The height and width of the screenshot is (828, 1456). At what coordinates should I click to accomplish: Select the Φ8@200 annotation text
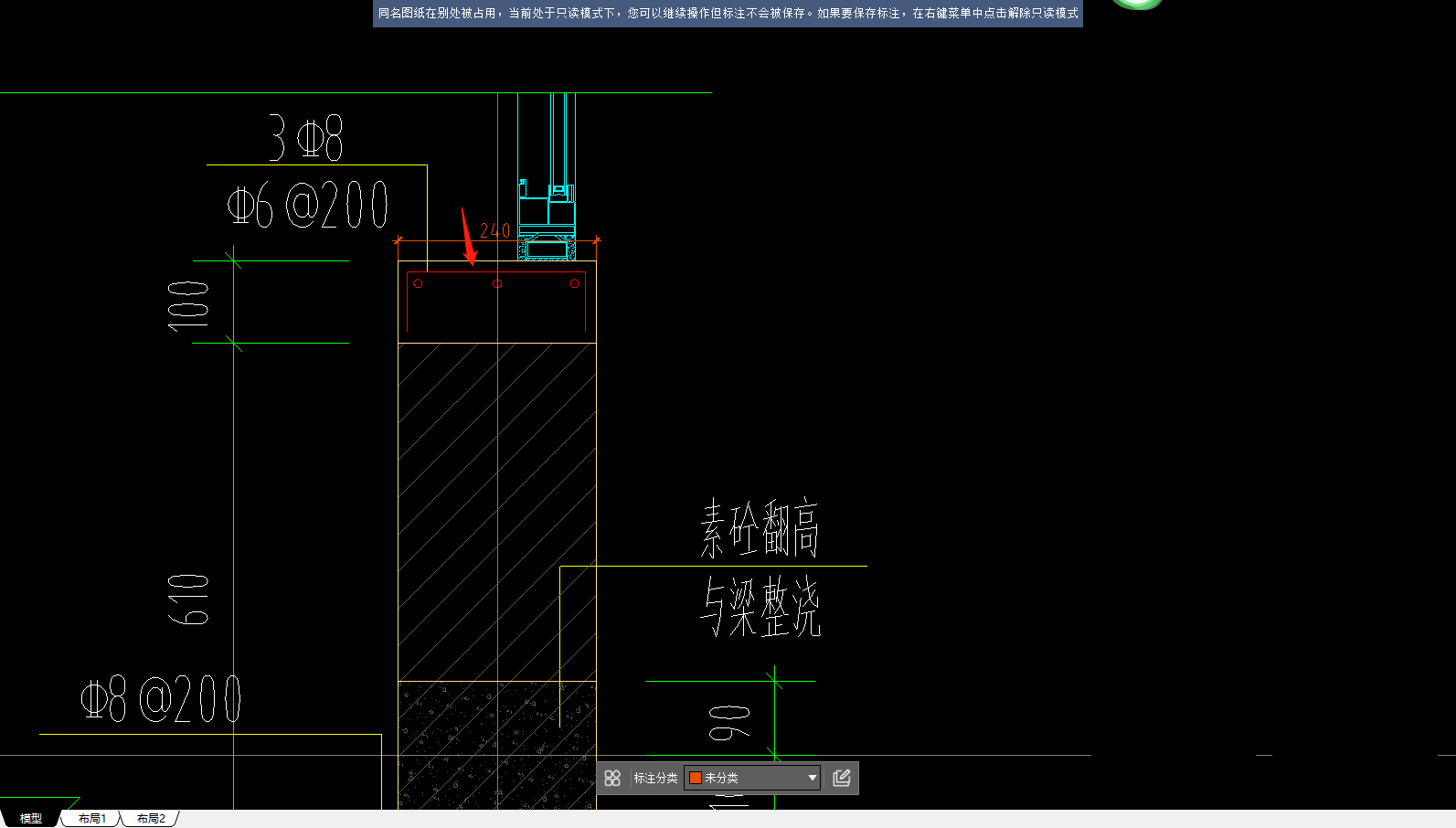162,700
